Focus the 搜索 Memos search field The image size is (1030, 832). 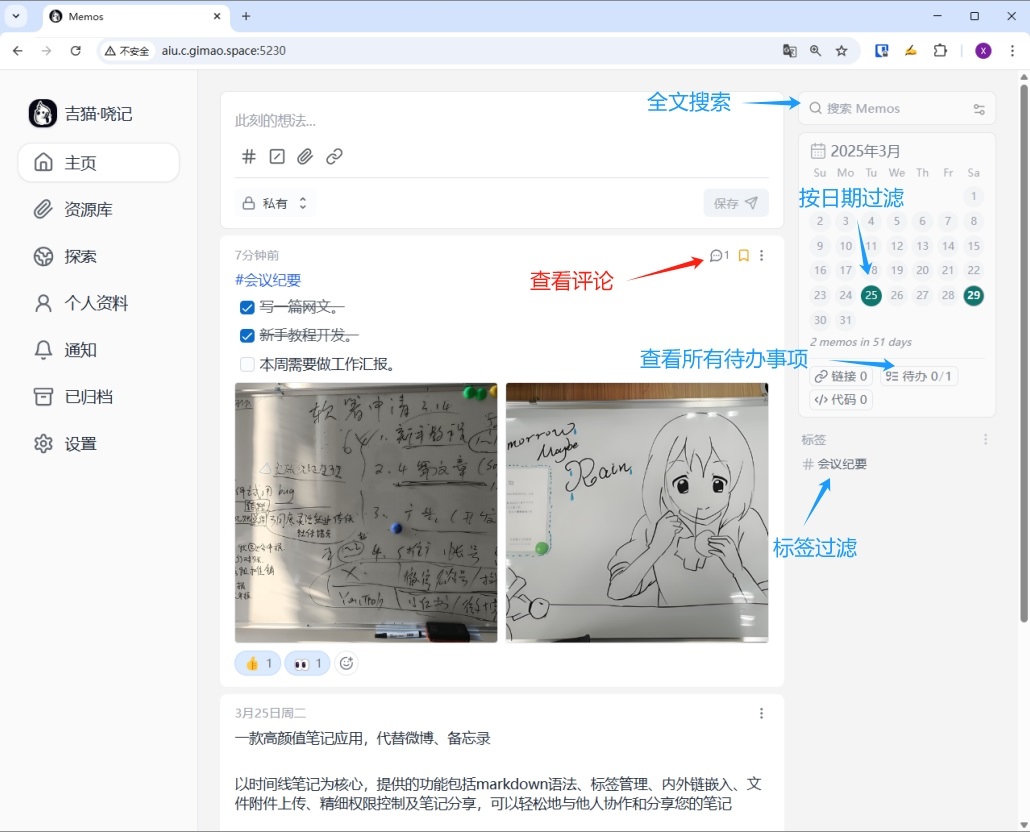[x=897, y=108]
